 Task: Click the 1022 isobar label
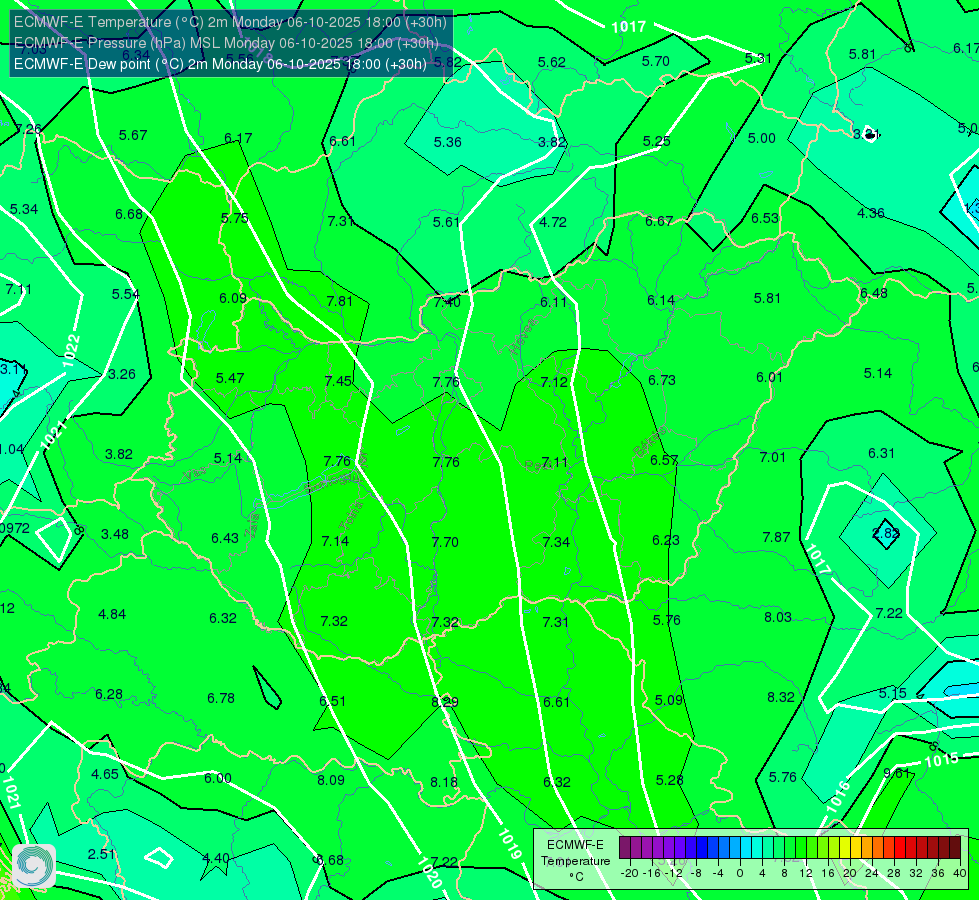[x=71, y=351]
